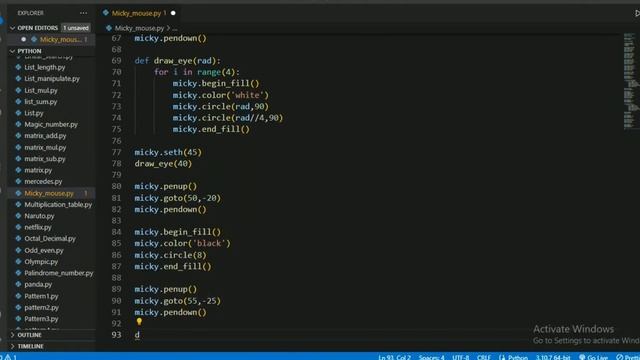This screenshot has height=360, width=640.
Task: Open matrix.py in the explorer
Action: [38, 170]
